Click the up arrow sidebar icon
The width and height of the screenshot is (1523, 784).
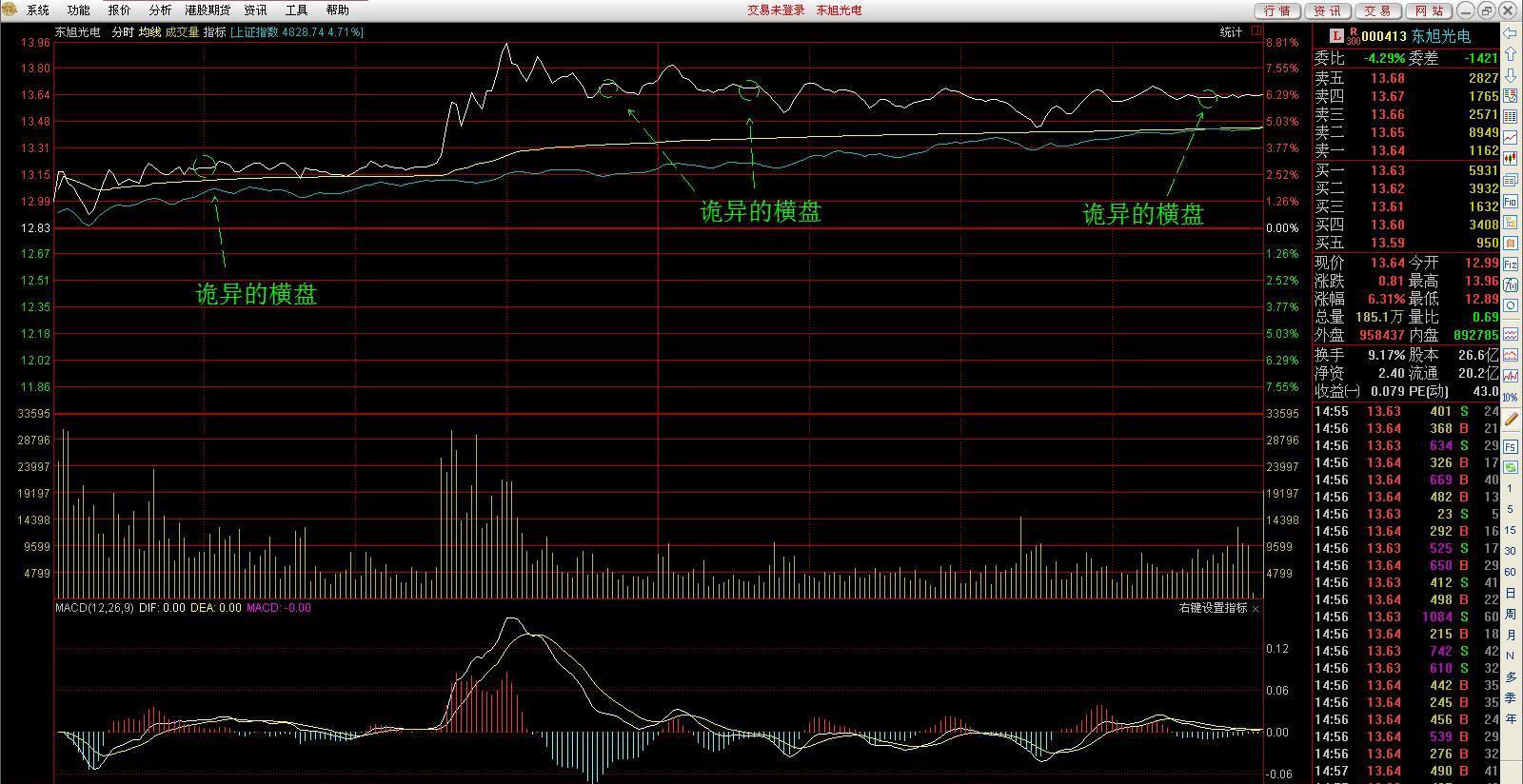coord(1510,53)
